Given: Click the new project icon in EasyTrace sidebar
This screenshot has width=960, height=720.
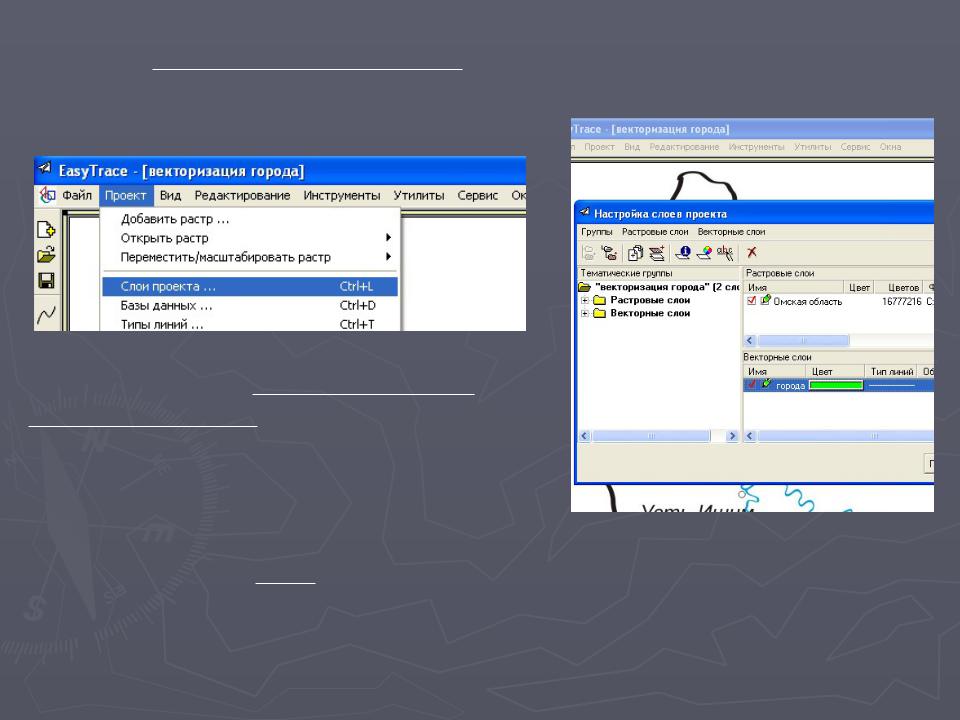Looking at the screenshot, I should (x=46, y=229).
